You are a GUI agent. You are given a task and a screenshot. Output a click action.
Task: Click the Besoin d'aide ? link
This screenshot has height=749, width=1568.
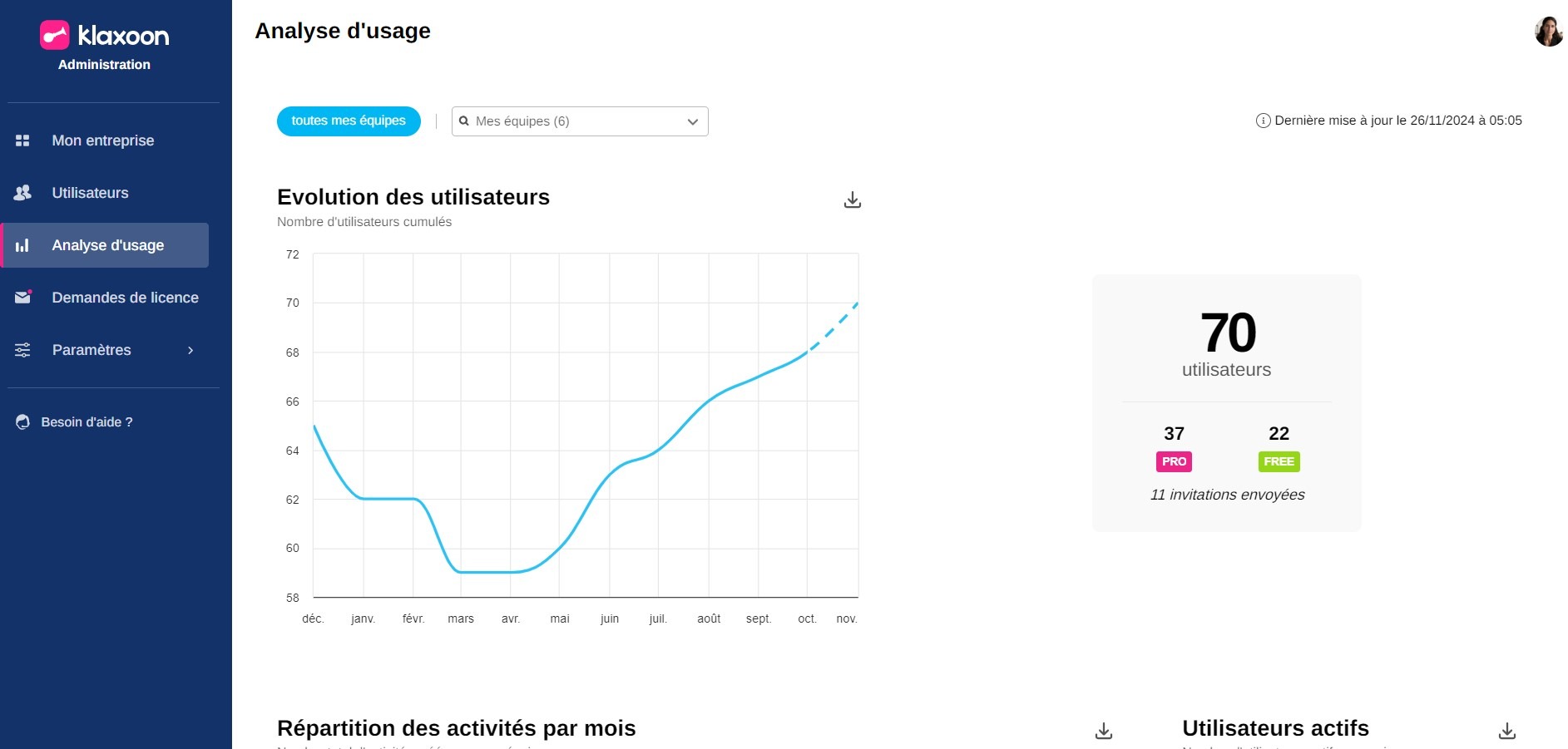pos(87,422)
